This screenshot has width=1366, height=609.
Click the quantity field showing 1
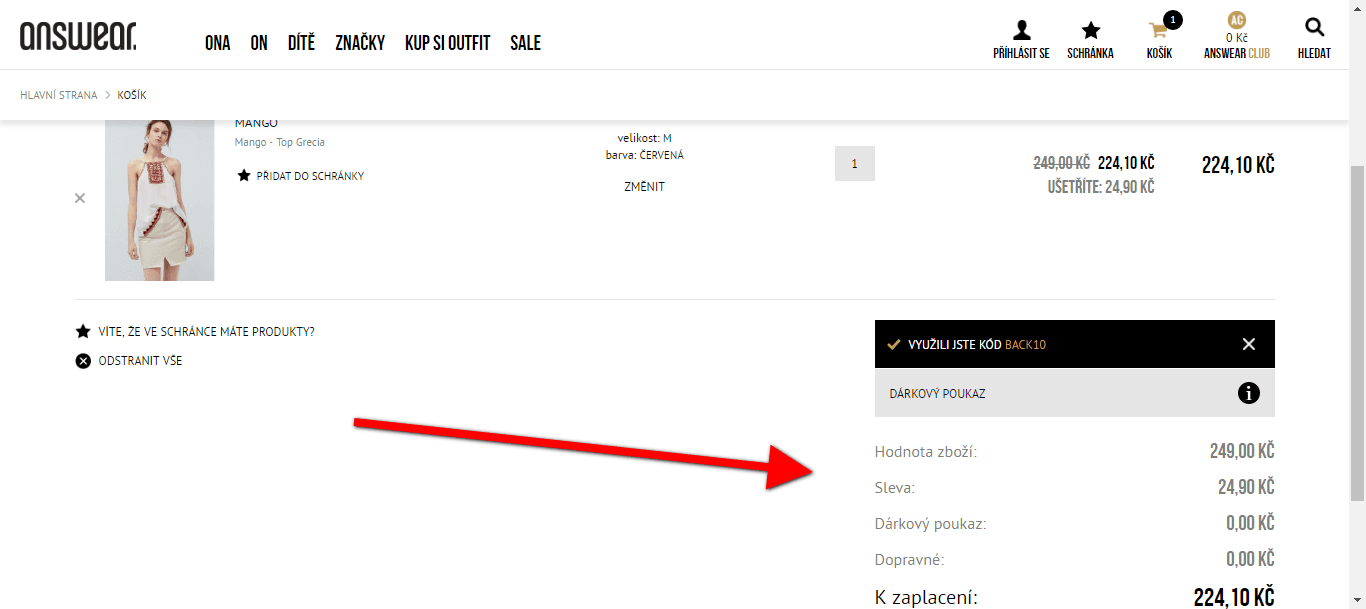[855, 163]
